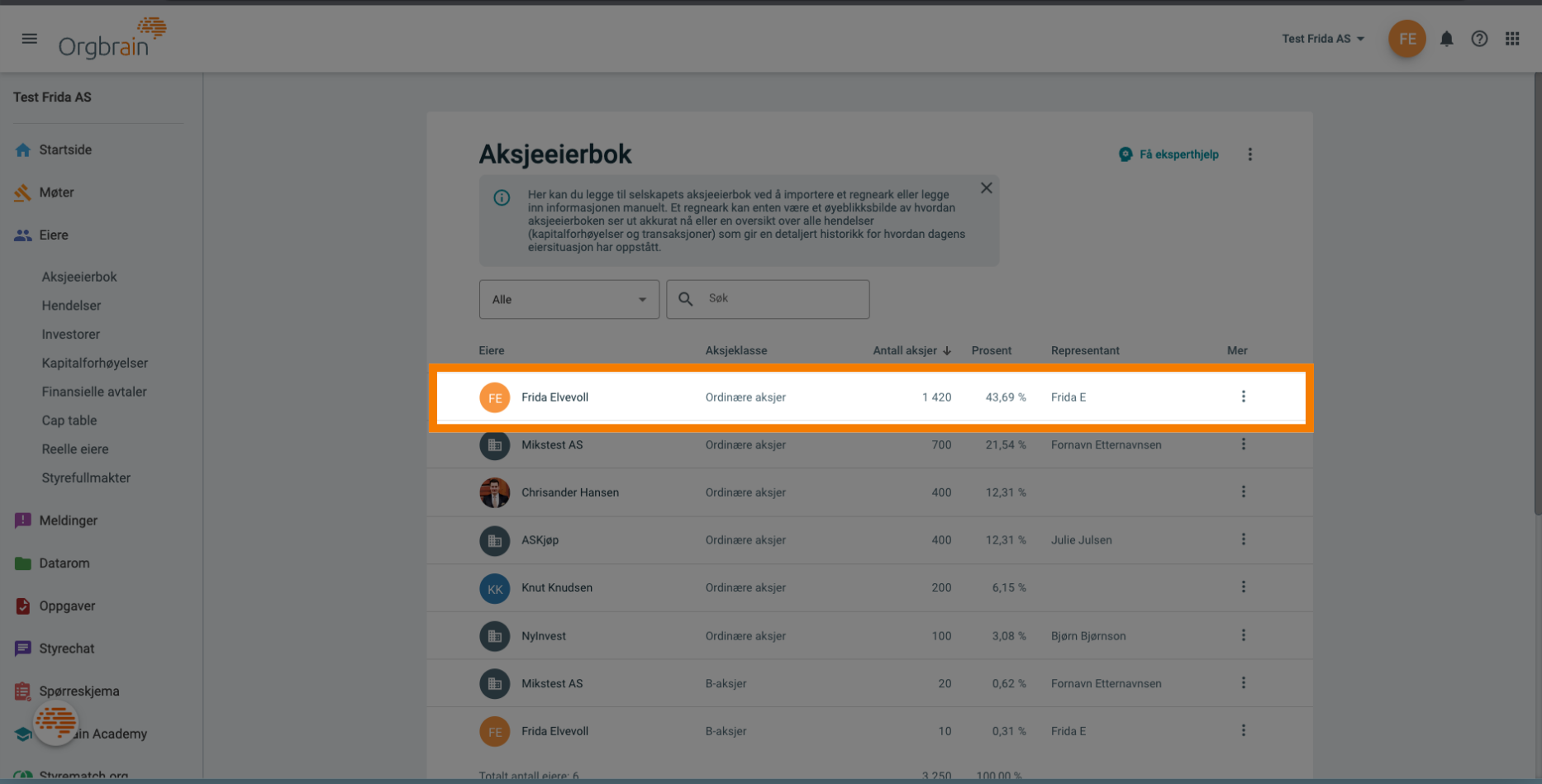The width and height of the screenshot is (1542, 784).
Task: Open the apps grid icon
Action: [x=1512, y=39]
